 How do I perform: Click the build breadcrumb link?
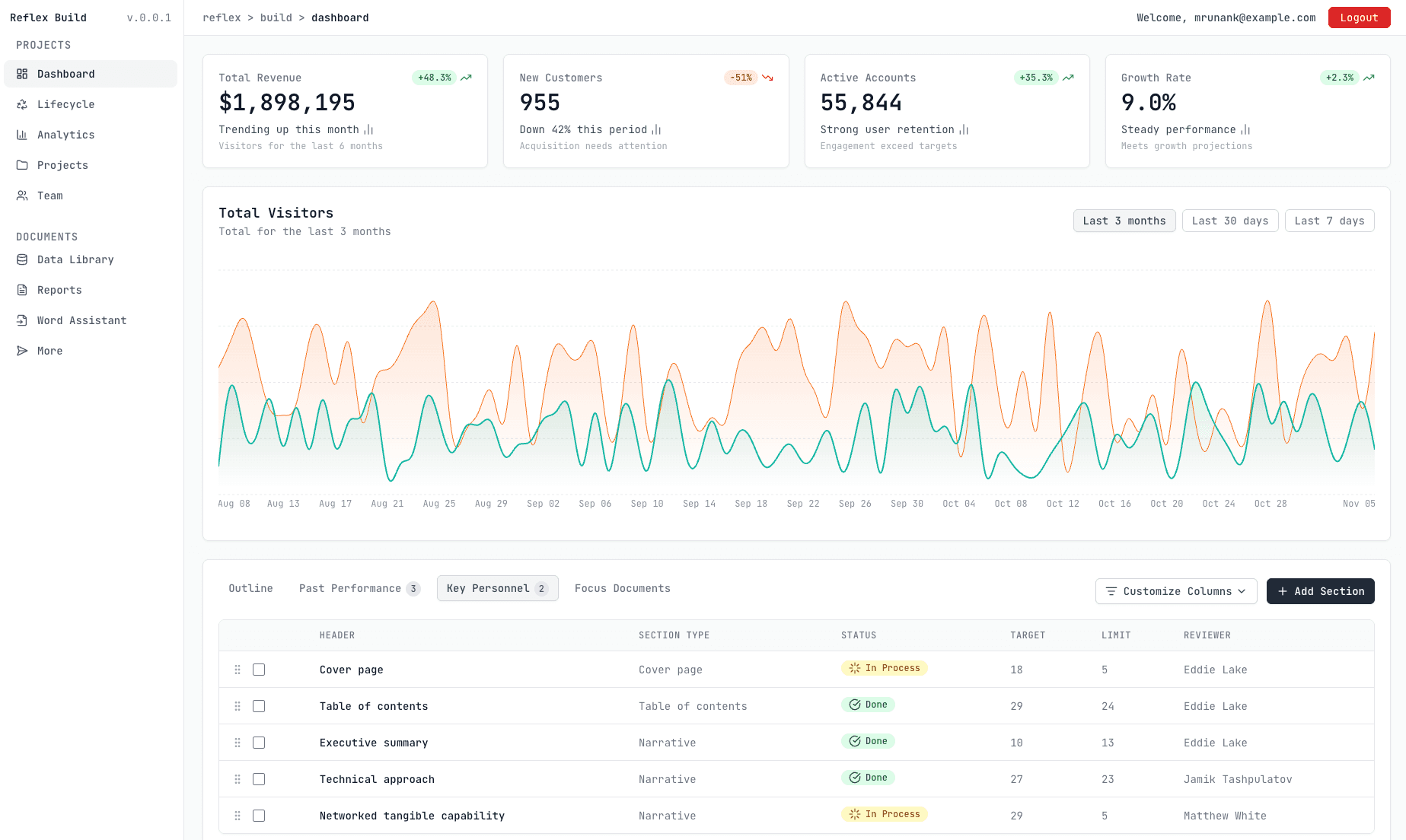pyautogui.click(x=276, y=17)
